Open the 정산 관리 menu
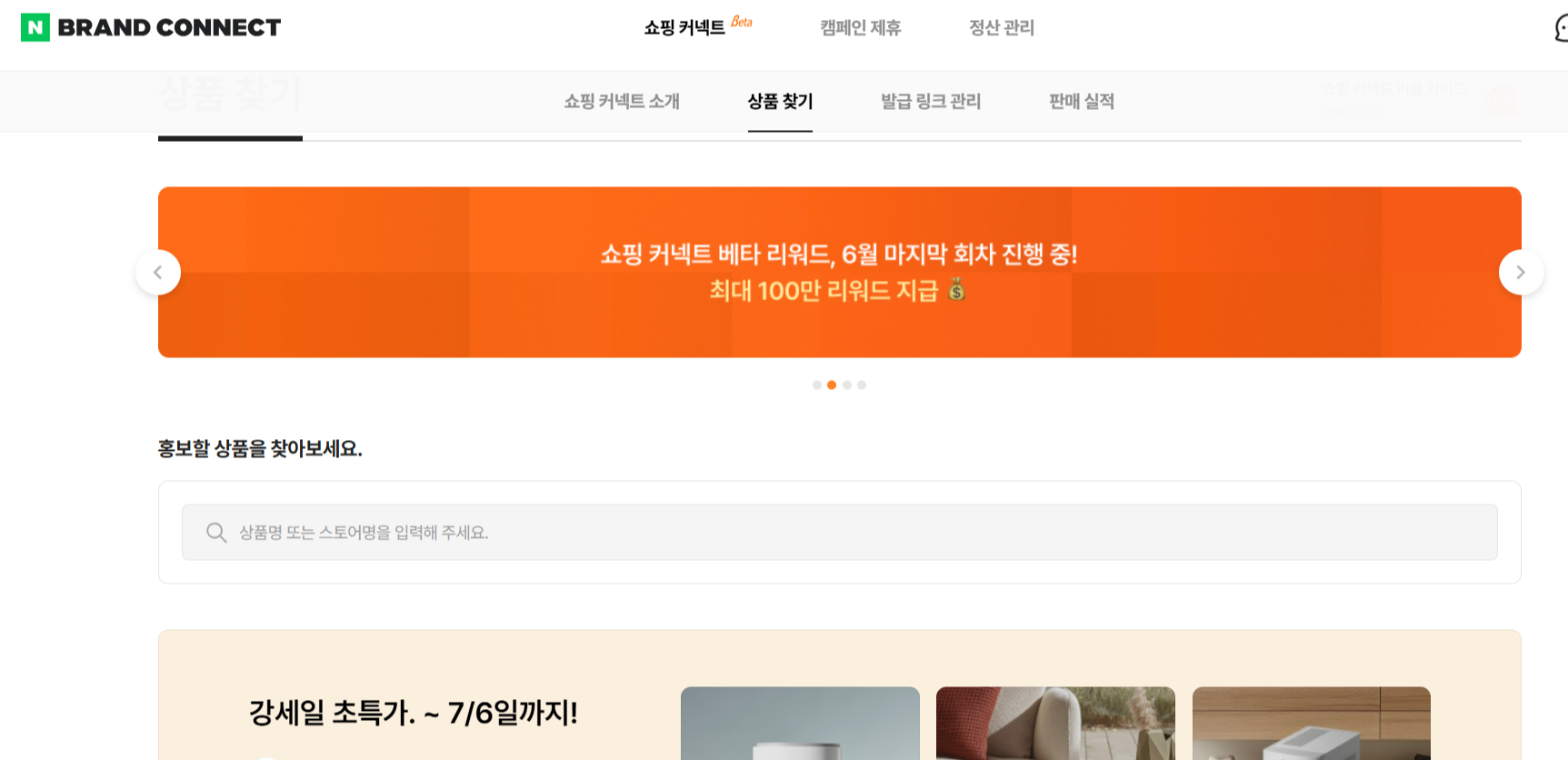Image resolution: width=1568 pixels, height=760 pixels. tap(1002, 28)
